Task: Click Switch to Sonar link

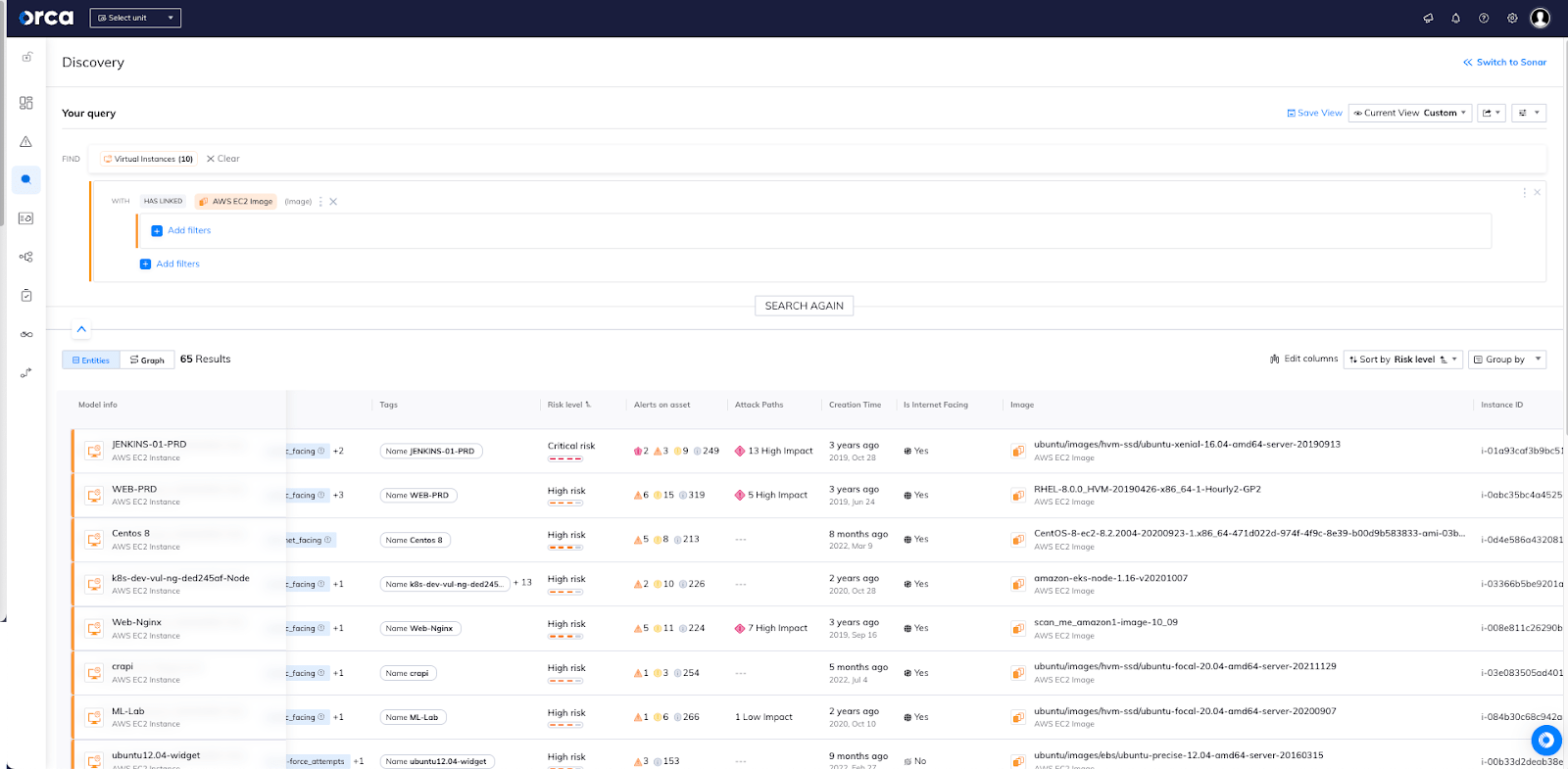Action: [x=1505, y=62]
